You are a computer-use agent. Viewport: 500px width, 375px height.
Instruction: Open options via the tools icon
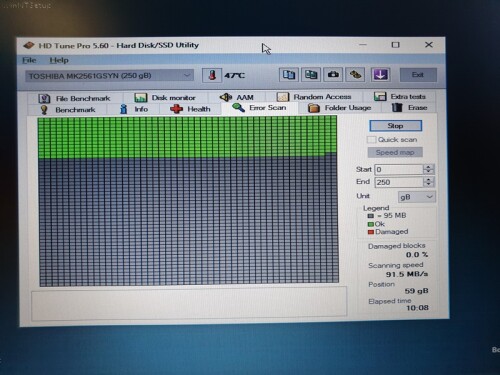[355, 75]
